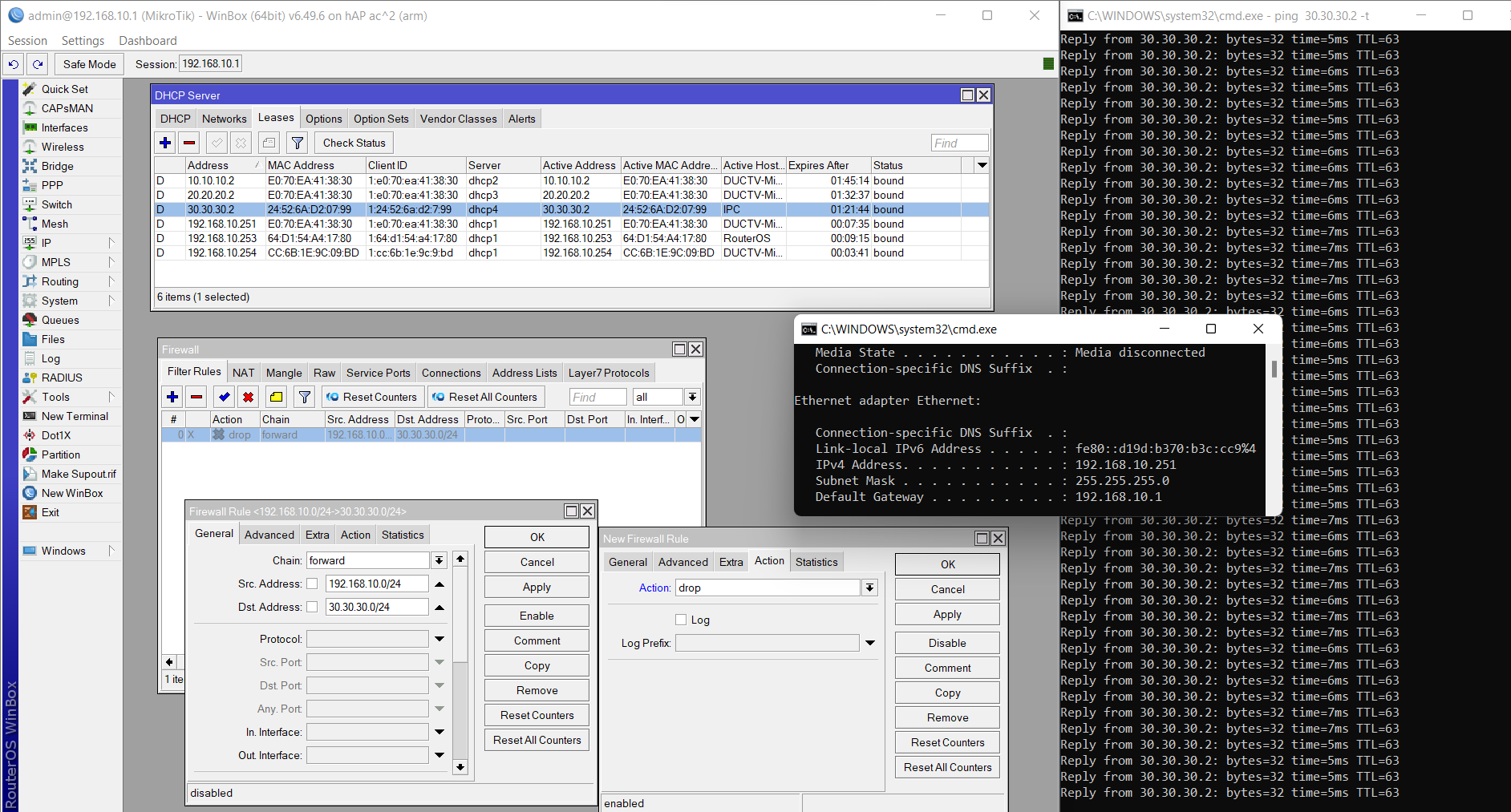Toggle the Dst. Address invert checkbox

(x=312, y=607)
